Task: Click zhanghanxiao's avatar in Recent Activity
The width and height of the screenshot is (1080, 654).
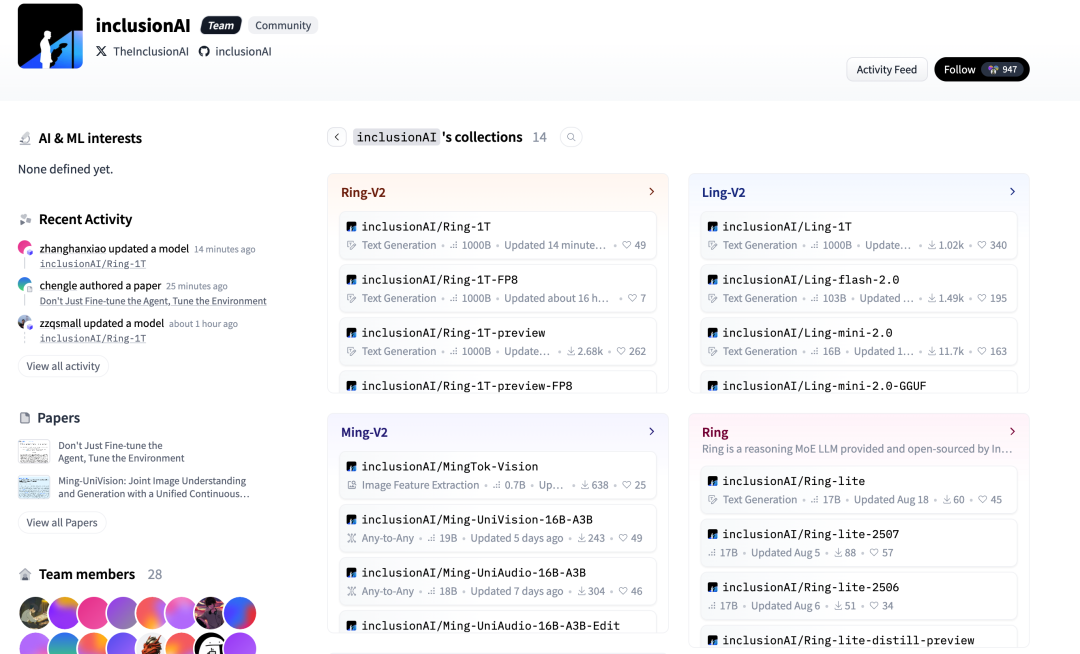Action: coord(25,248)
